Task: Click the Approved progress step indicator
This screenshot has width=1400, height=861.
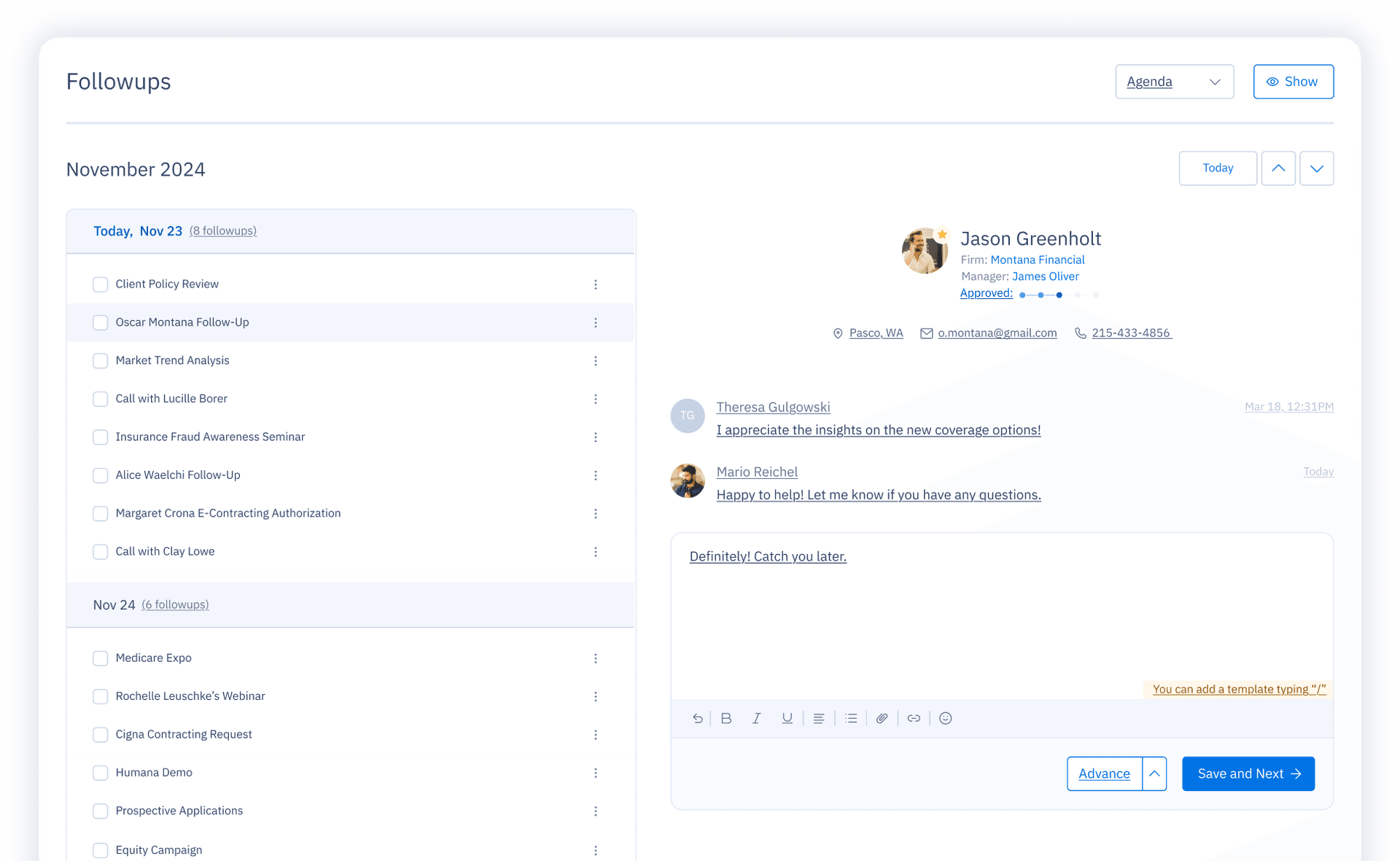Action: click(1059, 295)
